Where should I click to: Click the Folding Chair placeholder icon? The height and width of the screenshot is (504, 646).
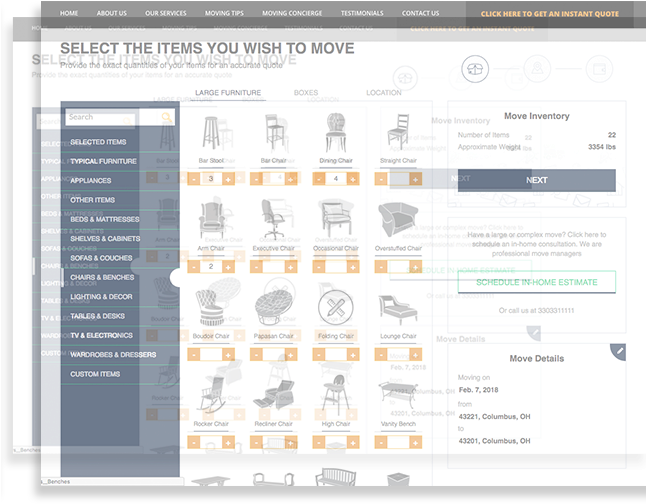tap(336, 307)
